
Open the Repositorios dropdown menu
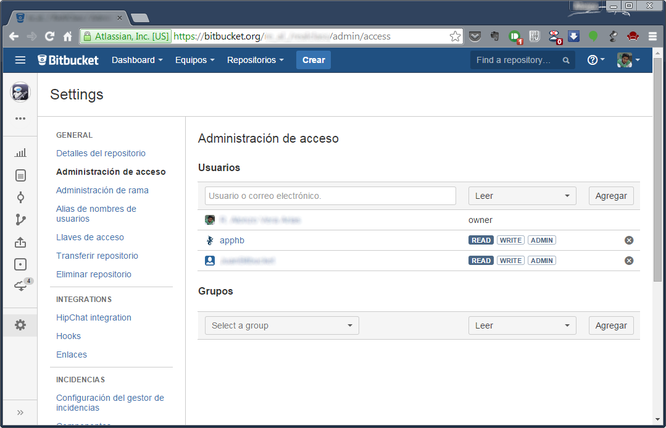(255, 60)
